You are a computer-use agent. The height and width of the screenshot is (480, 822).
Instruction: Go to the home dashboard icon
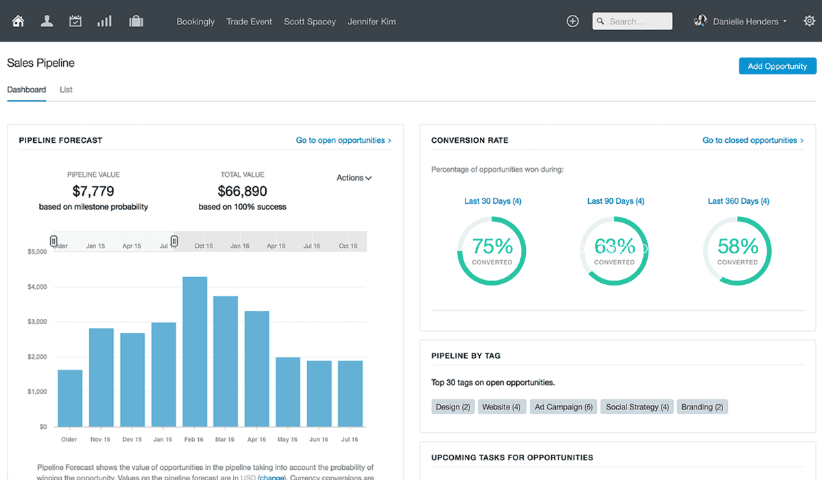point(18,21)
